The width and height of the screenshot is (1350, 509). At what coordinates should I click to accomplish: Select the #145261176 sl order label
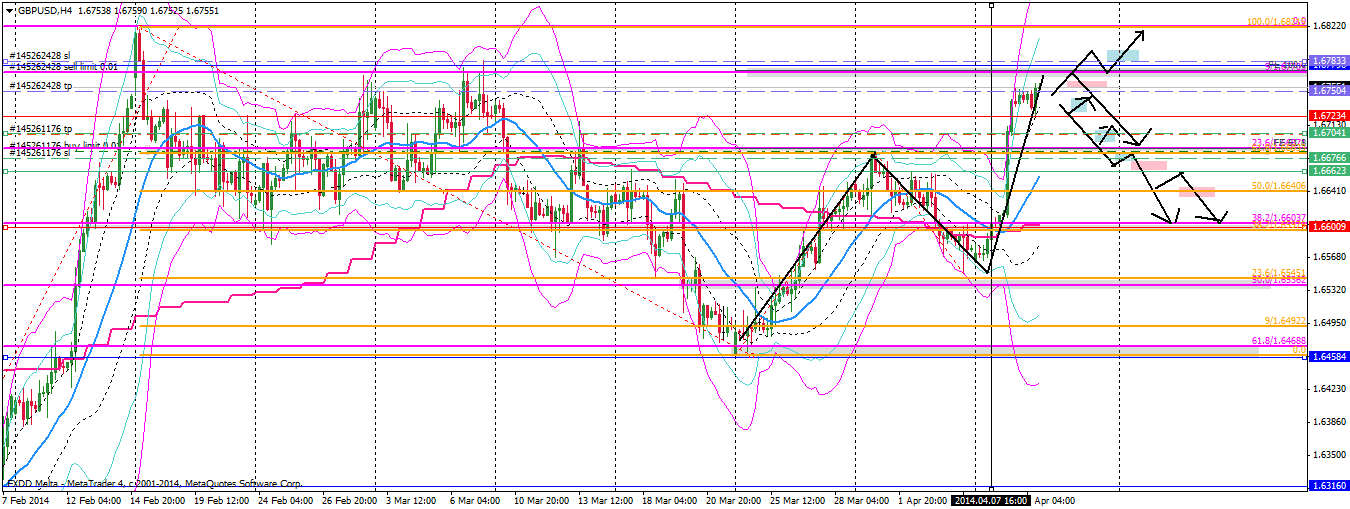click(40, 153)
